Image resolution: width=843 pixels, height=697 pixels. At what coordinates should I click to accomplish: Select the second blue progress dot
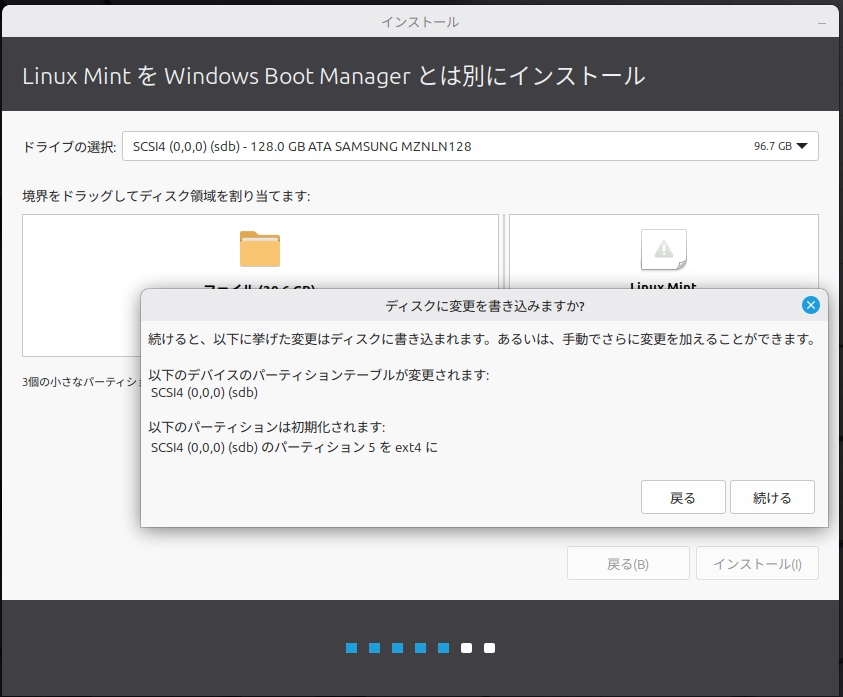(375, 648)
